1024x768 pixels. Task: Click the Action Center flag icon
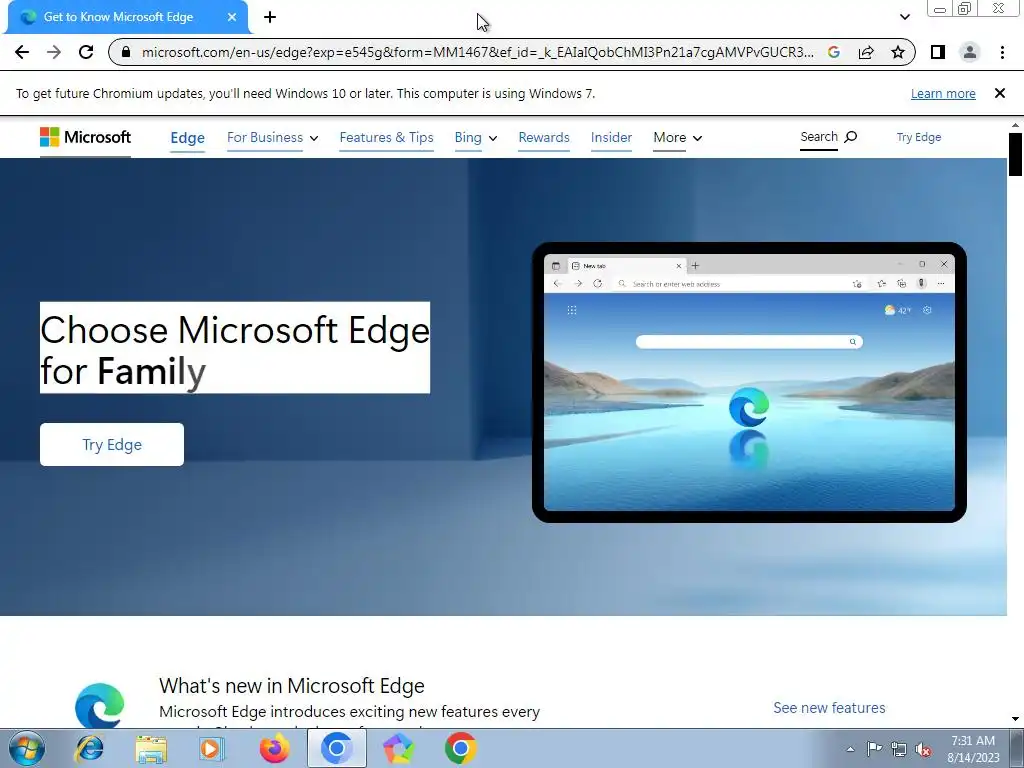pyautogui.click(x=874, y=748)
